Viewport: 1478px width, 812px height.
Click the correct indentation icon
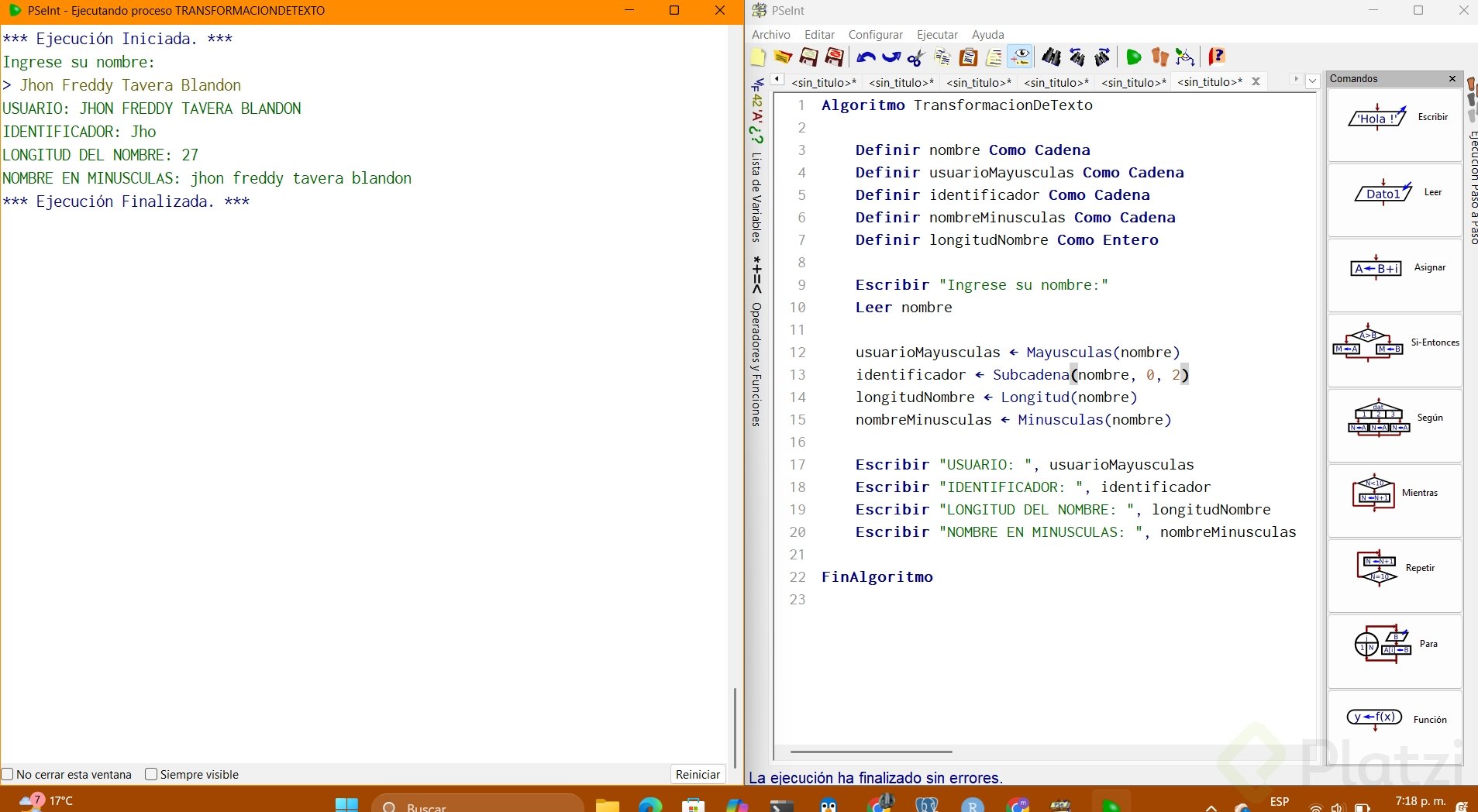[x=994, y=57]
